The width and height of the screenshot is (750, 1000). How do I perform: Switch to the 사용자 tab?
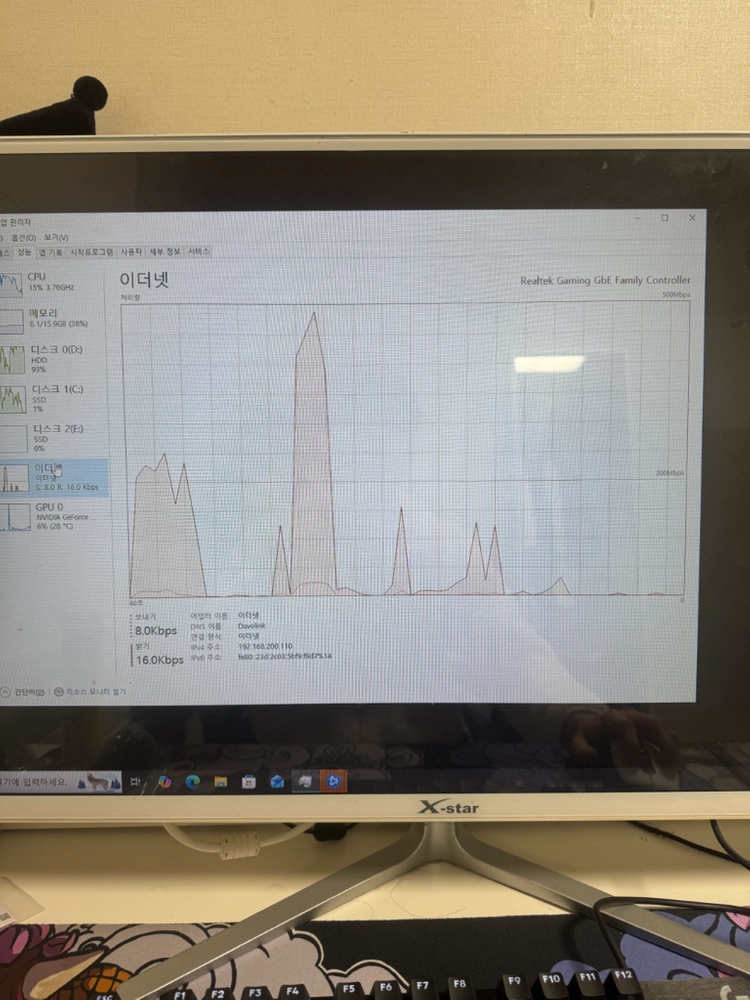tap(131, 252)
